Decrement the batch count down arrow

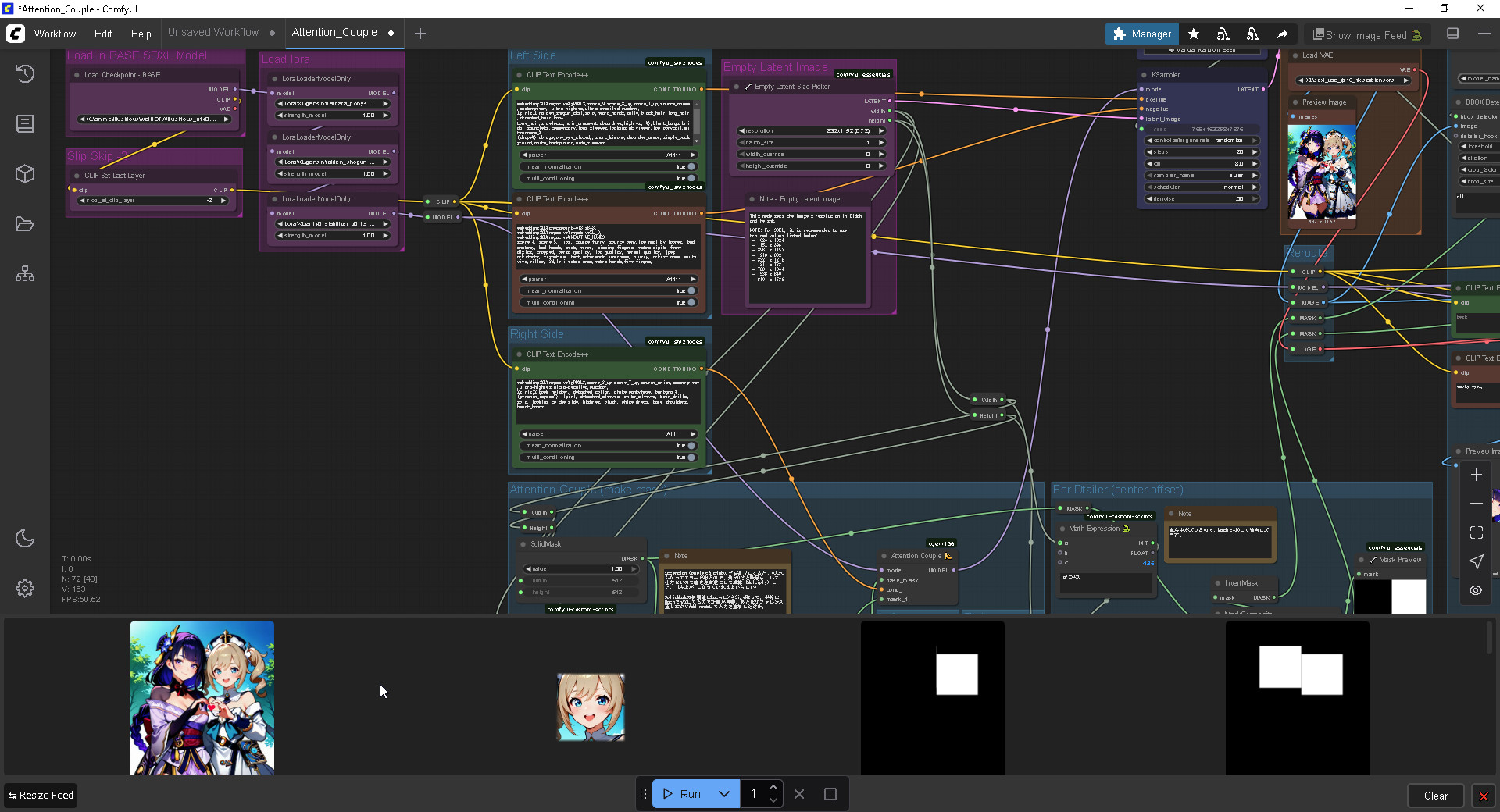click(x=773, y=800)
